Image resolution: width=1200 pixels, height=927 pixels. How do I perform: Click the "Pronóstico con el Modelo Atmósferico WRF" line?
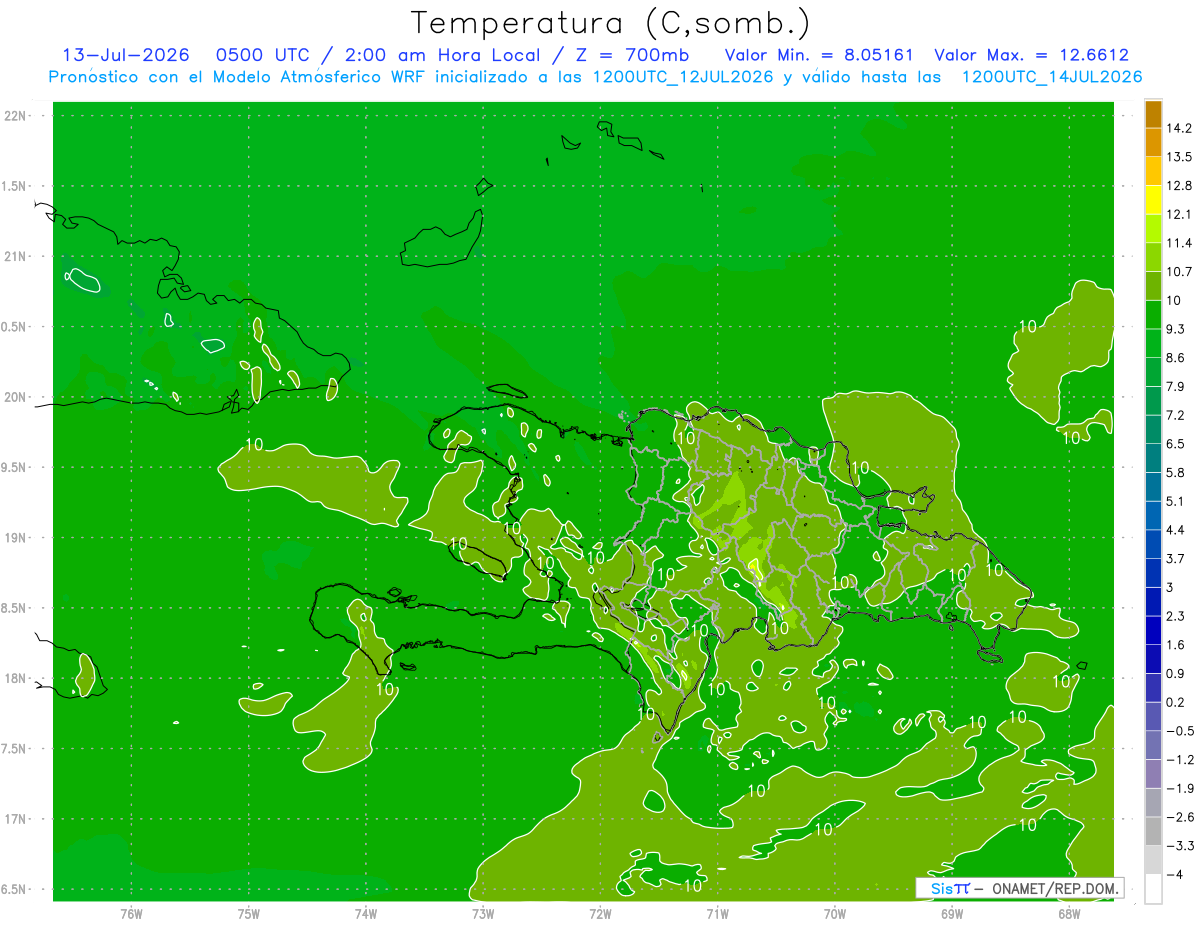(595, 77)
